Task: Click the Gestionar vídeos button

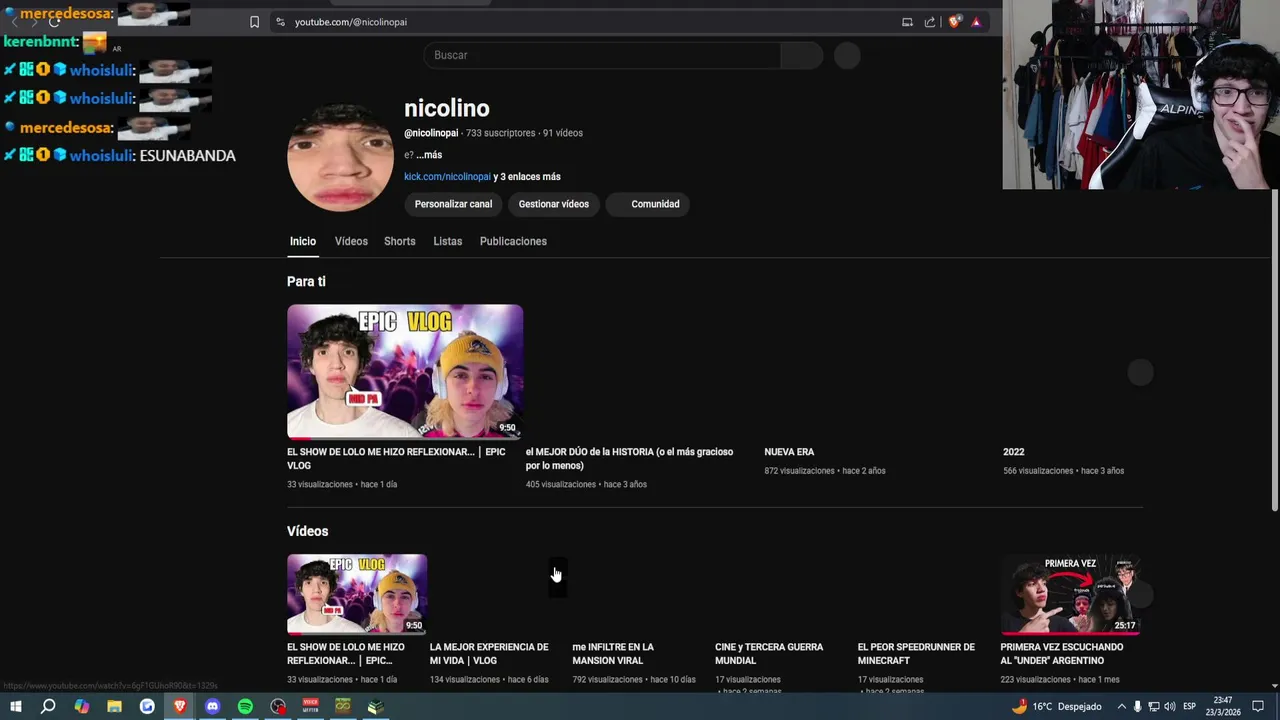Action: (553, 204)
